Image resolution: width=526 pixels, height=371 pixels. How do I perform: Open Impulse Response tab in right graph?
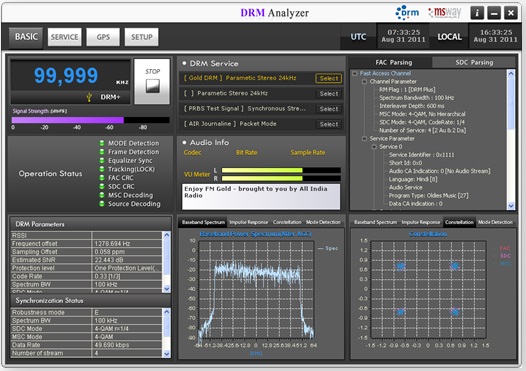421,222
